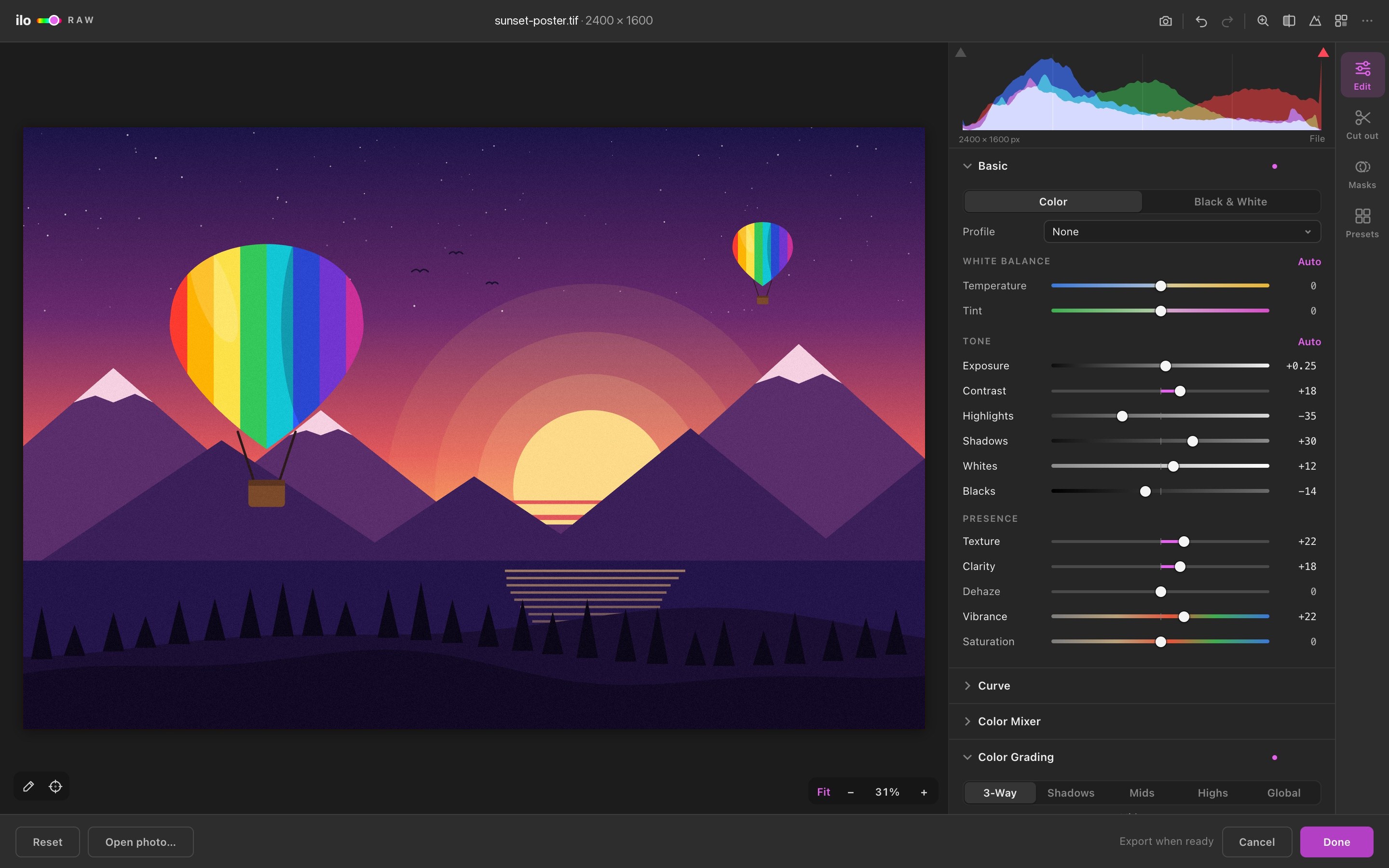Select the Mids color grading tab
Viewport: 1389px width, 868px height.
1142,793
